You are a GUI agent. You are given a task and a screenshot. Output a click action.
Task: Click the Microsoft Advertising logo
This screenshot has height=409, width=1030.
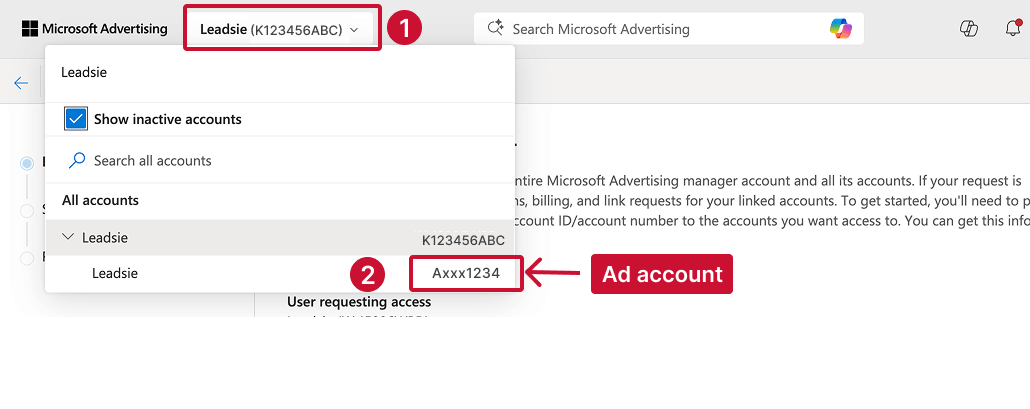(94, 29)
